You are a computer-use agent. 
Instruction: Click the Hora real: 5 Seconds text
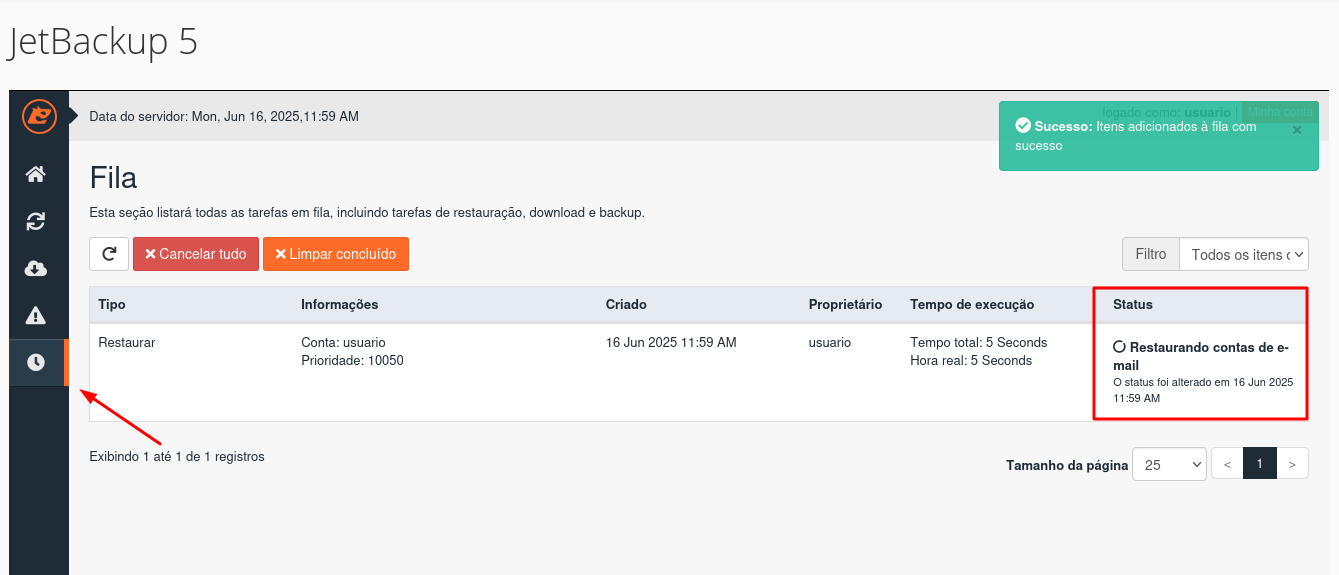point(971,360)
